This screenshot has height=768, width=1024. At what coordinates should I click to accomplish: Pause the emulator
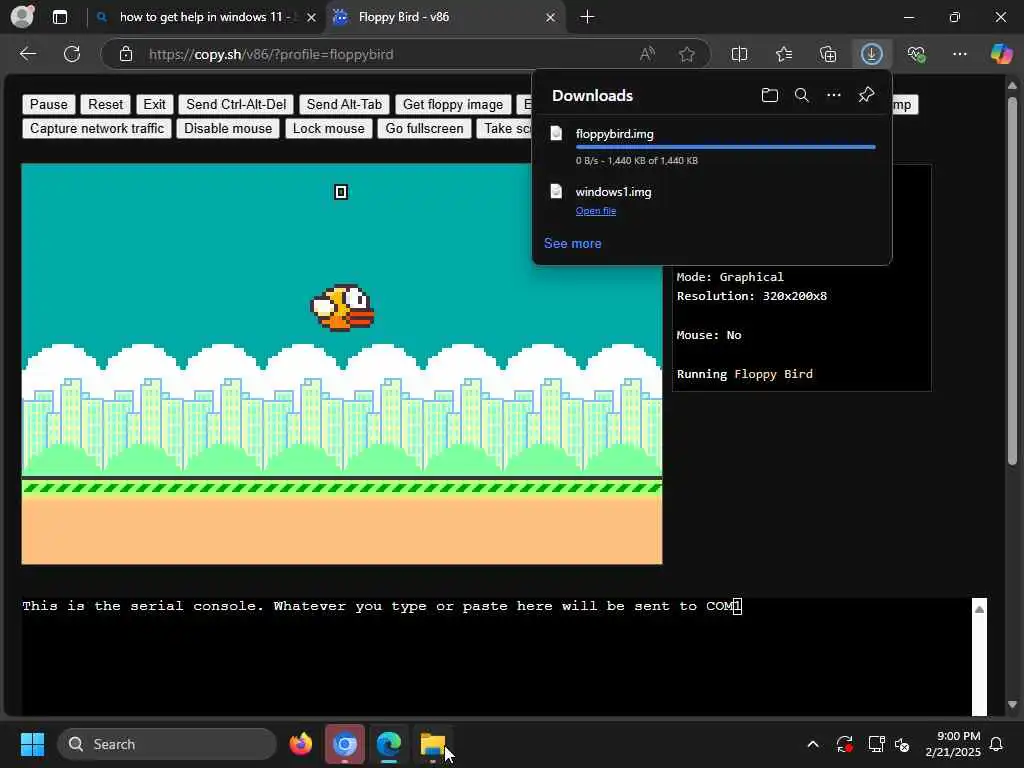click(49, 104)
